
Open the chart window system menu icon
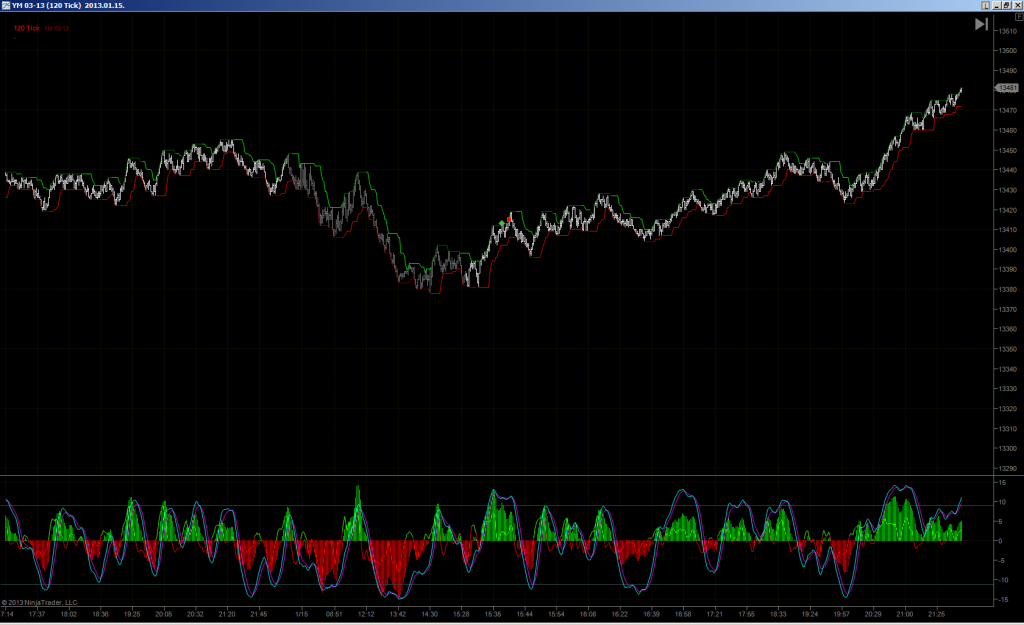pos(6,5)
